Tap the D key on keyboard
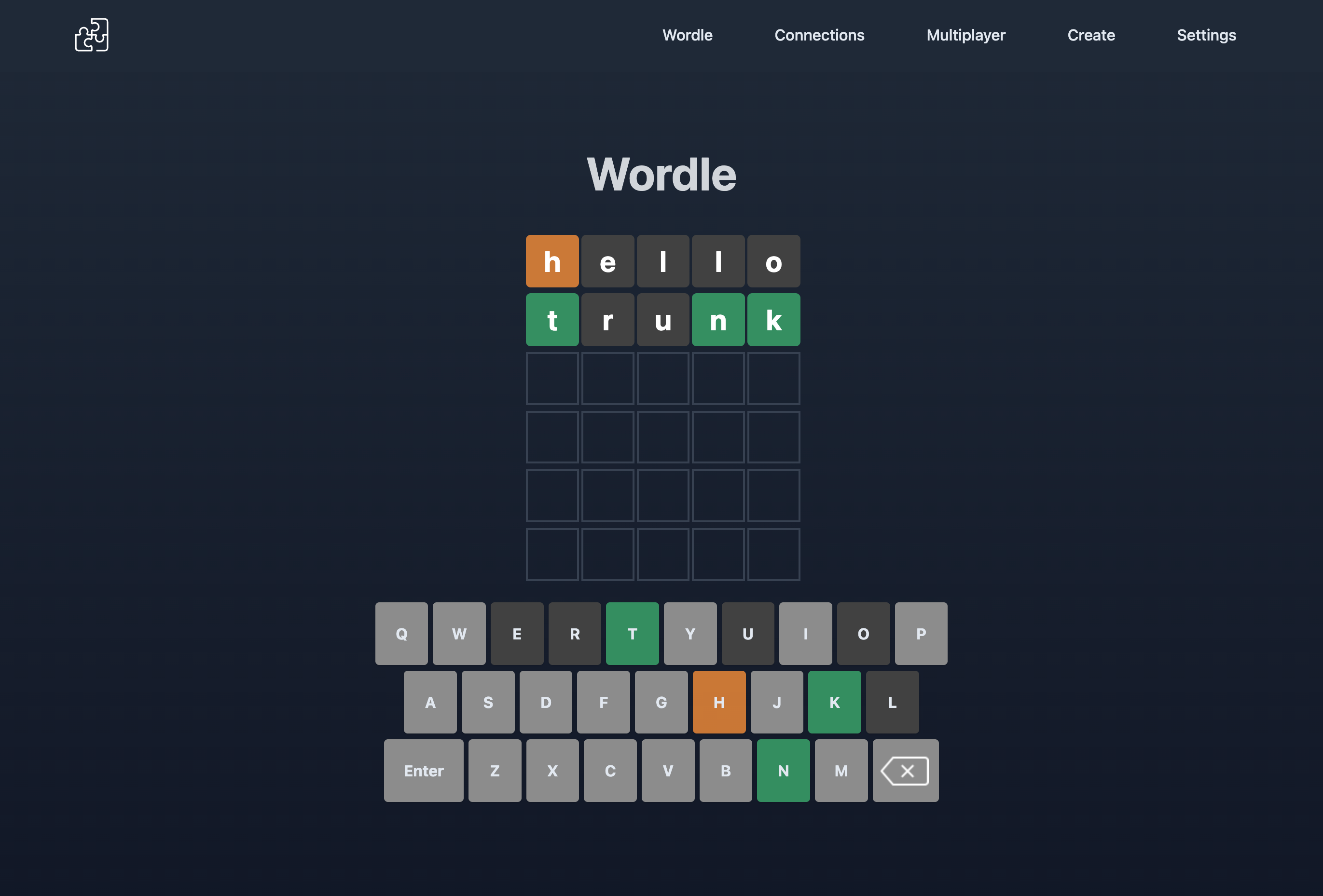 point(546,702)
